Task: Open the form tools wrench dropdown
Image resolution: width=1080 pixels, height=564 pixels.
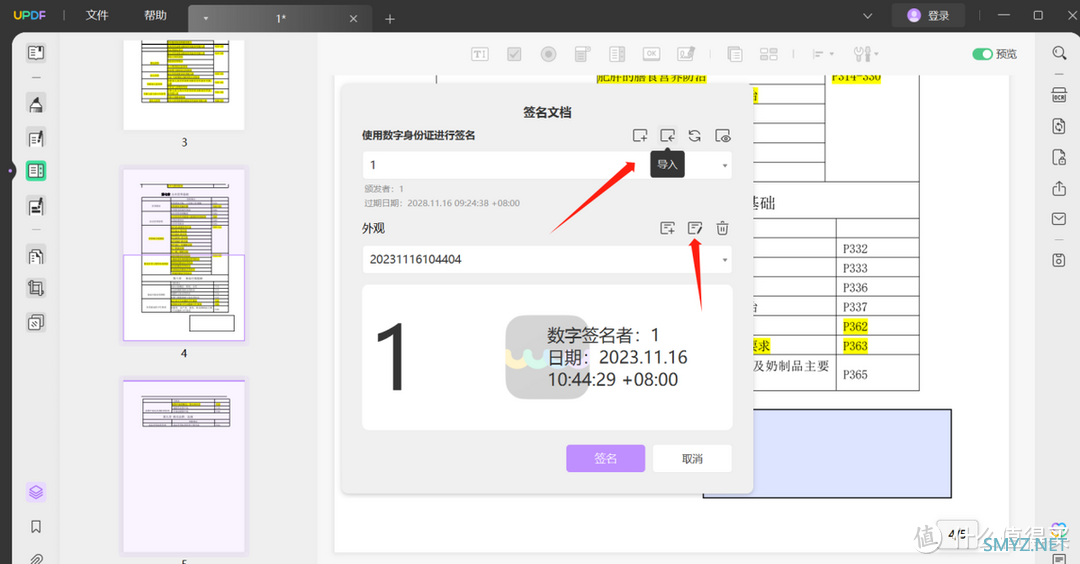Action: point(865,54)
